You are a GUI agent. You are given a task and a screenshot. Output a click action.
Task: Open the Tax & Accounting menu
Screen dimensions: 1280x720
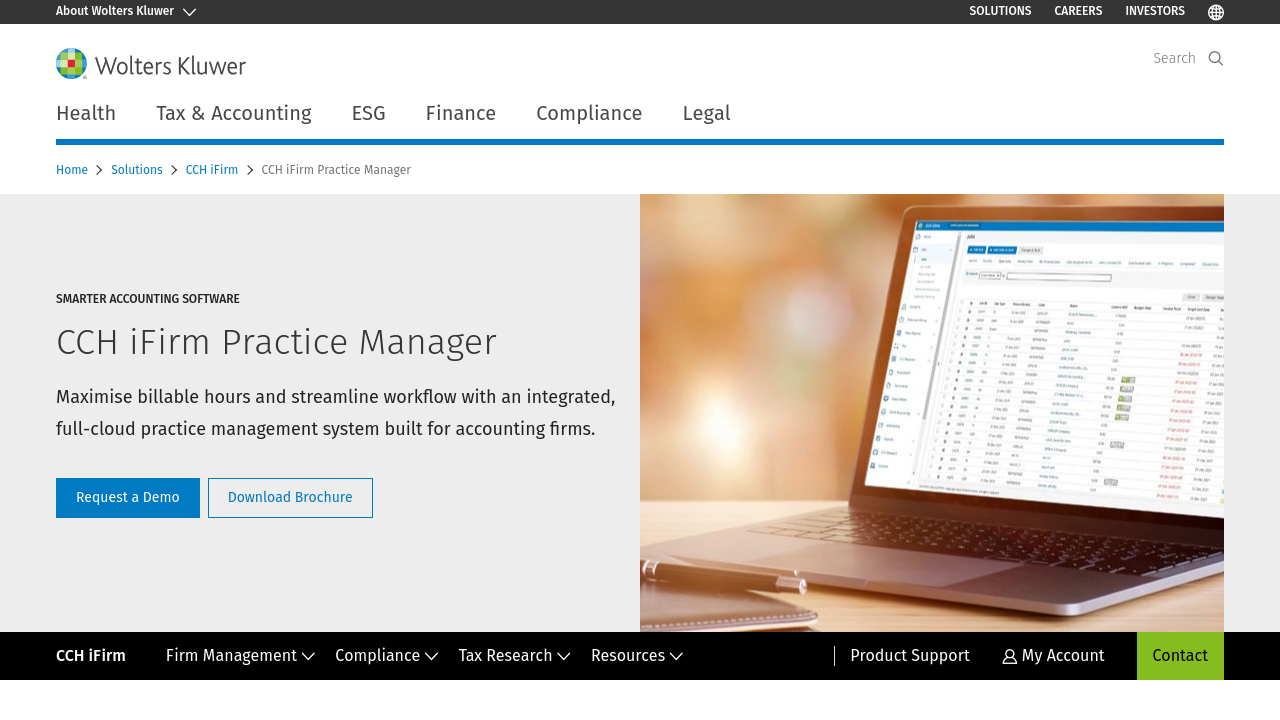coord(233,114)
